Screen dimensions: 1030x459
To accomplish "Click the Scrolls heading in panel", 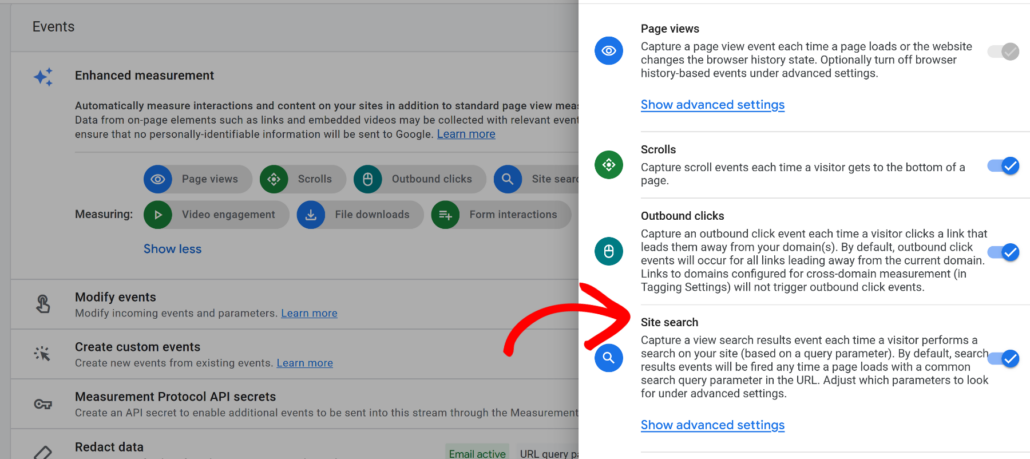I will [x=658, y=150].
